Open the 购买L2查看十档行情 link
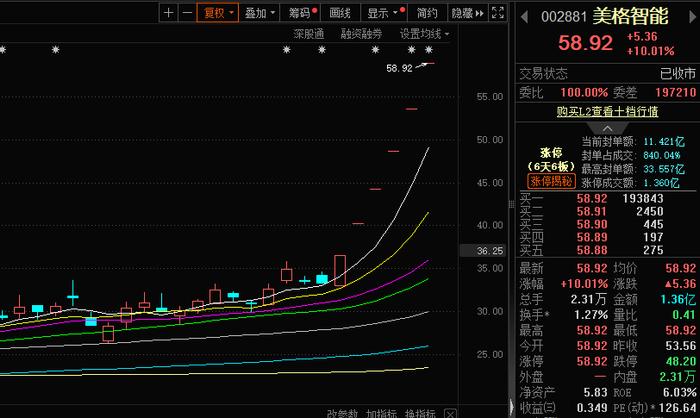 [x=607, y=111]
